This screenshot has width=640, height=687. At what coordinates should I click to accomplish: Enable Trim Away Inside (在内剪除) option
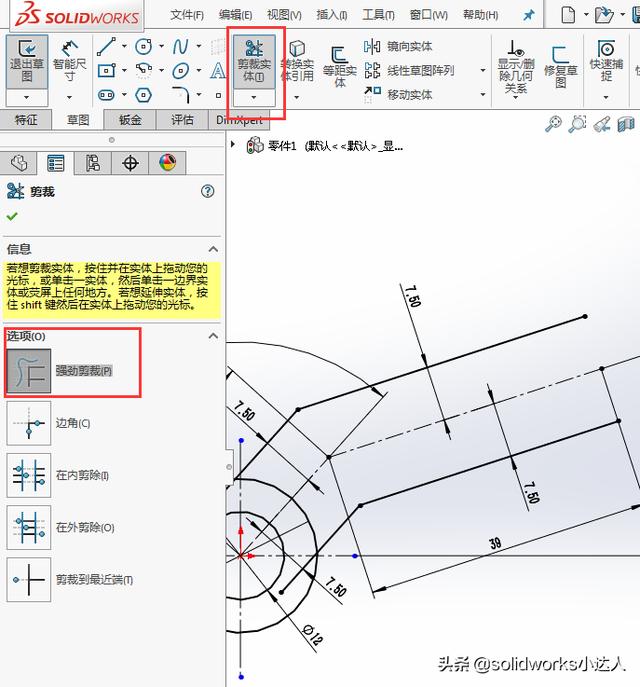(29, 475)
